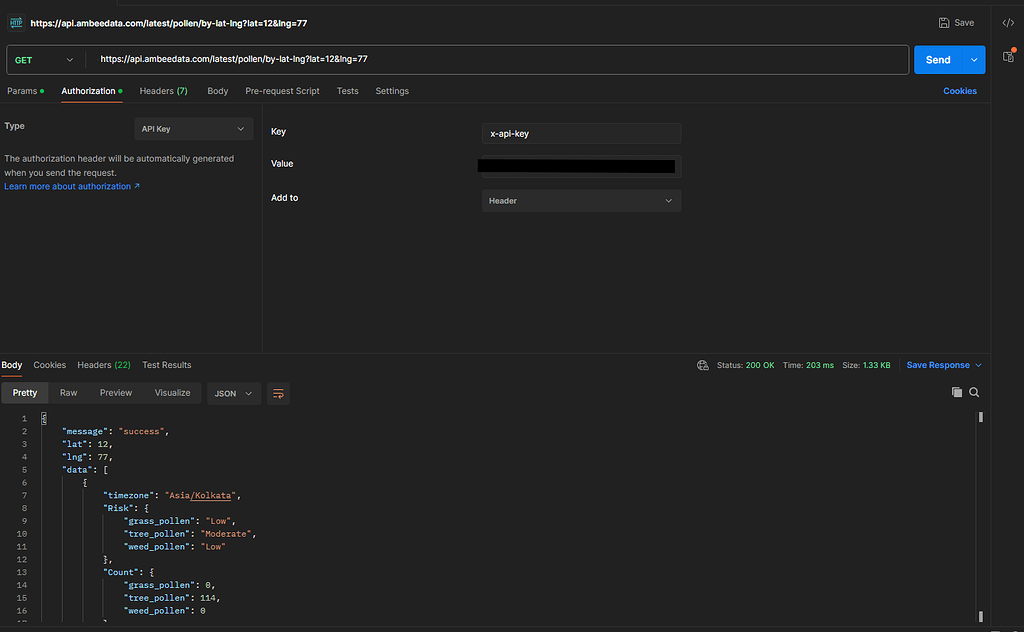Search the response with the magnifier icon
The height and width of the screenshot is (632, 1024).
tap(975, 392)
